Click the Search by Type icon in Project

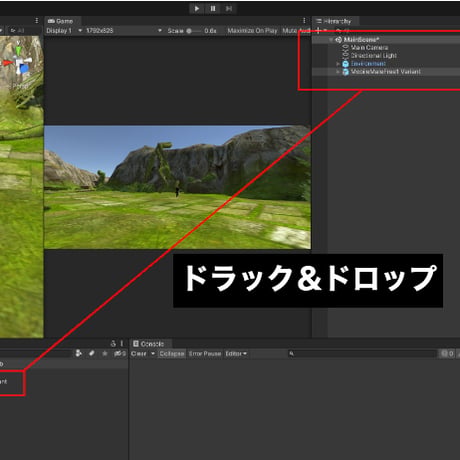pos(78,353)
